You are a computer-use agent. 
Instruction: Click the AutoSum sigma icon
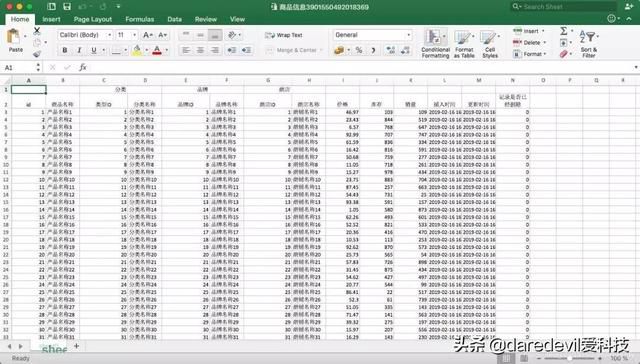click(564, 31)
